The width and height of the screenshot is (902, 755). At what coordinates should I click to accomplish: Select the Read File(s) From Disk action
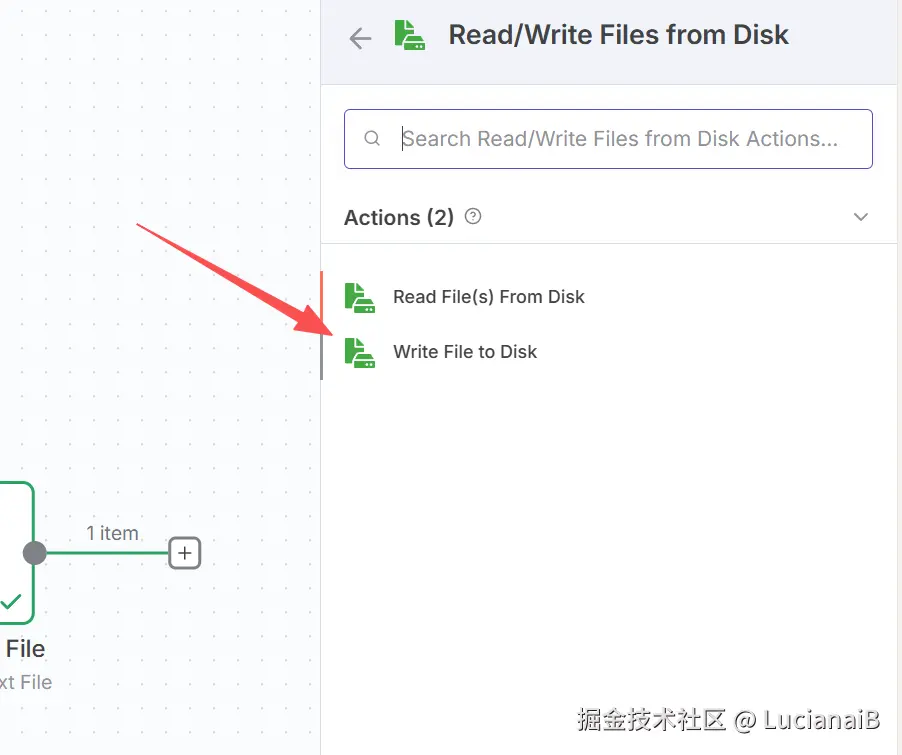coord(488,297)
